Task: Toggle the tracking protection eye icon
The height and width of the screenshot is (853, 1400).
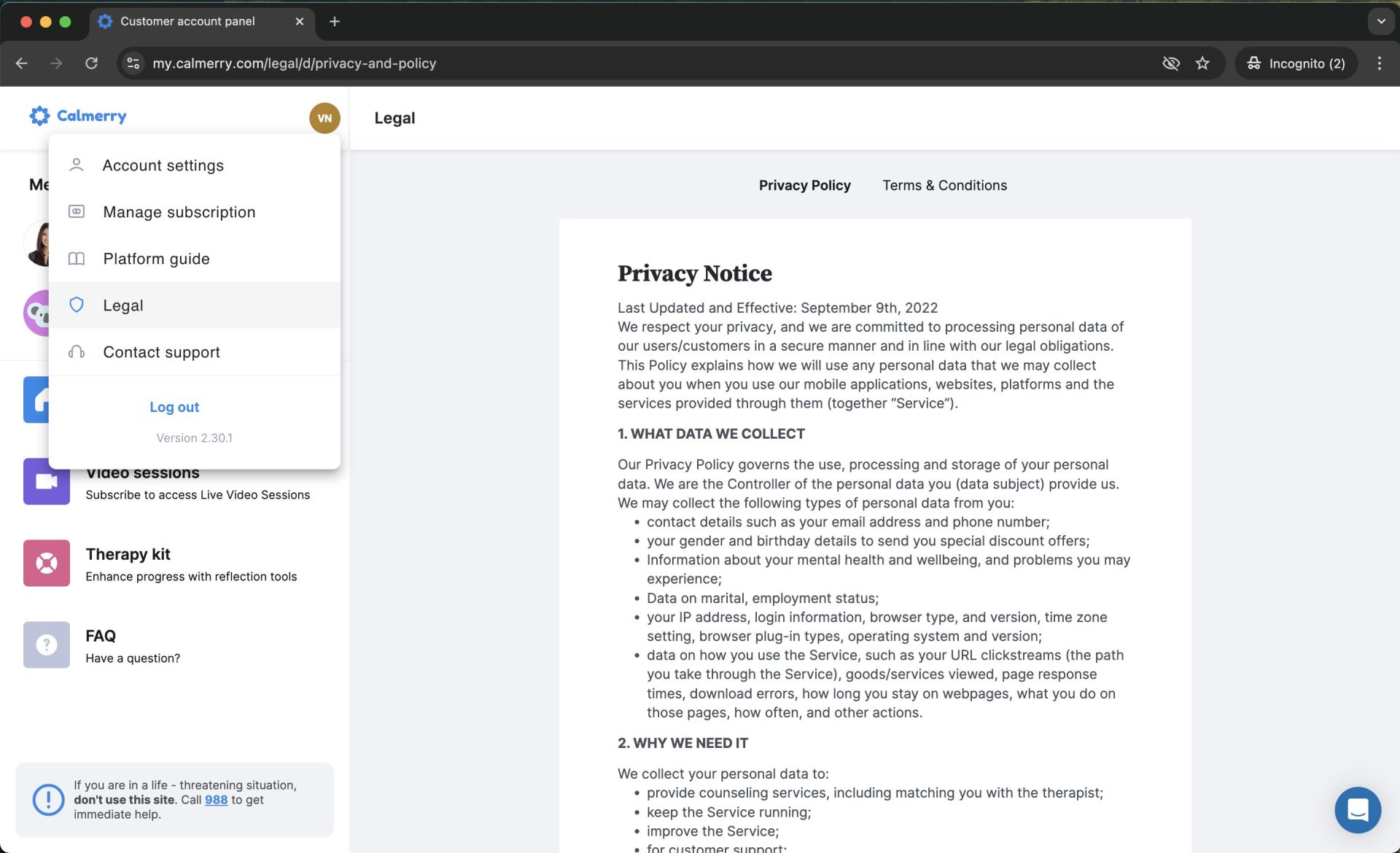Action: click(1170, 63)
